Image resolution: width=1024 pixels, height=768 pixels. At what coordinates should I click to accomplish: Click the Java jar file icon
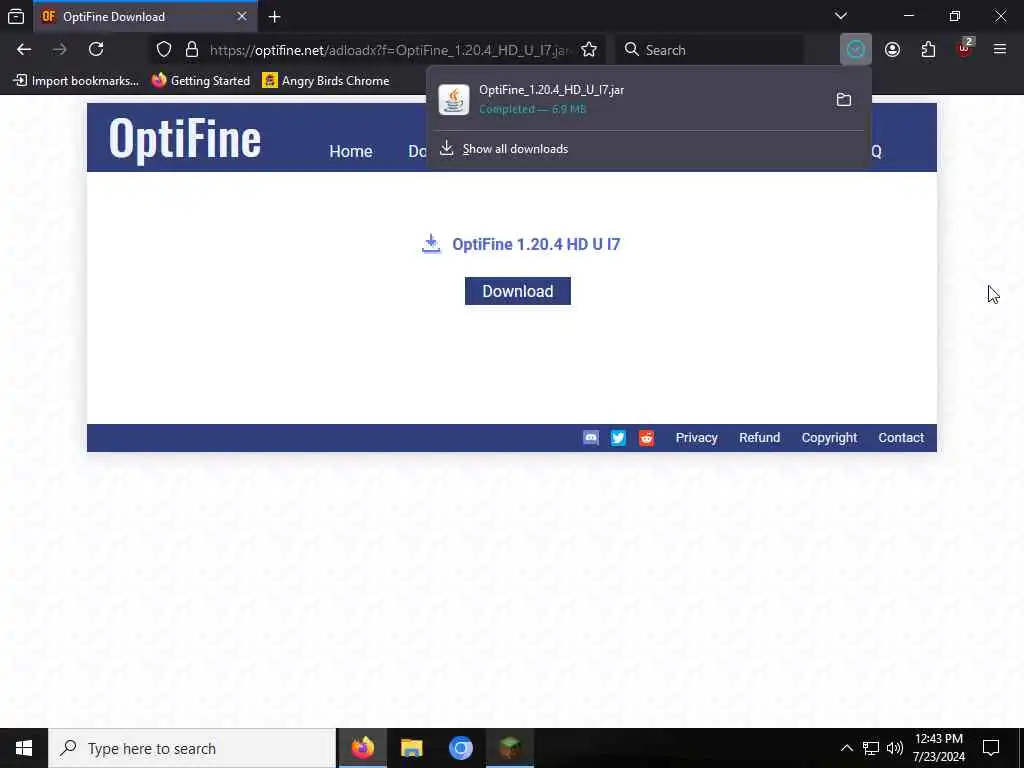tap(454, 100)
